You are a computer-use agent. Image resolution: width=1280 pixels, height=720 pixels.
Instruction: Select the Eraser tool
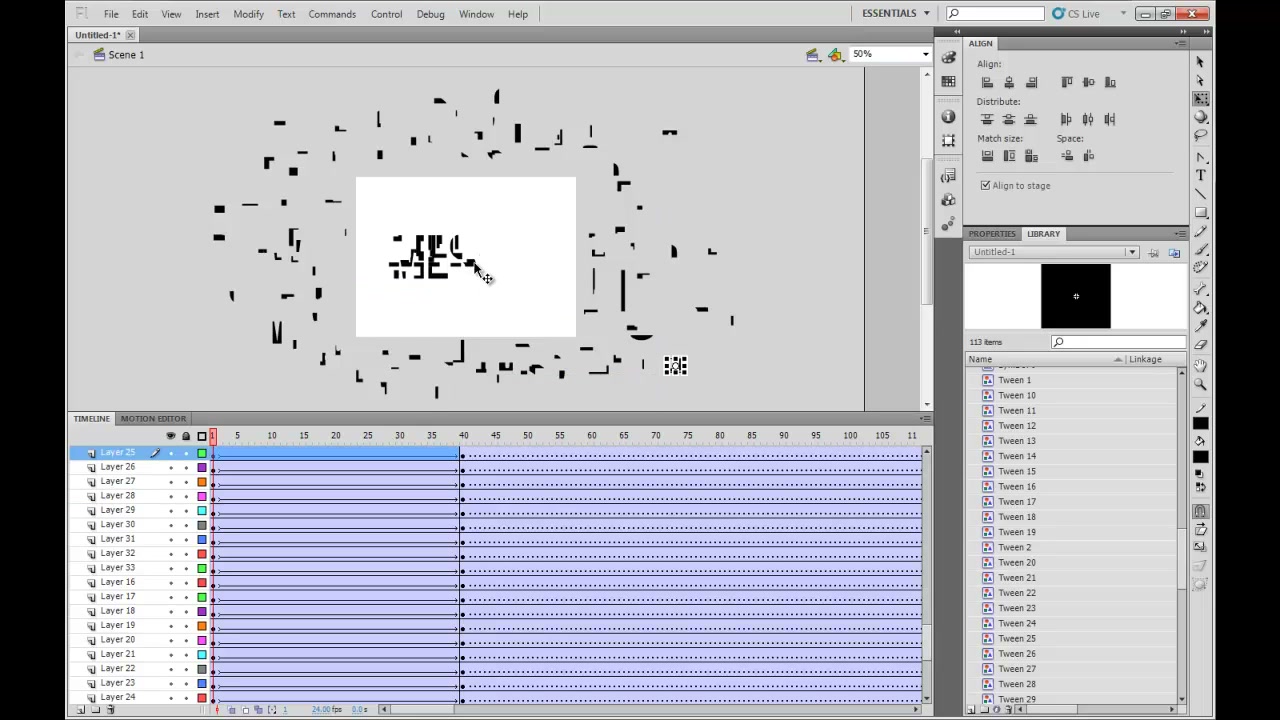tap(1201, 343)
